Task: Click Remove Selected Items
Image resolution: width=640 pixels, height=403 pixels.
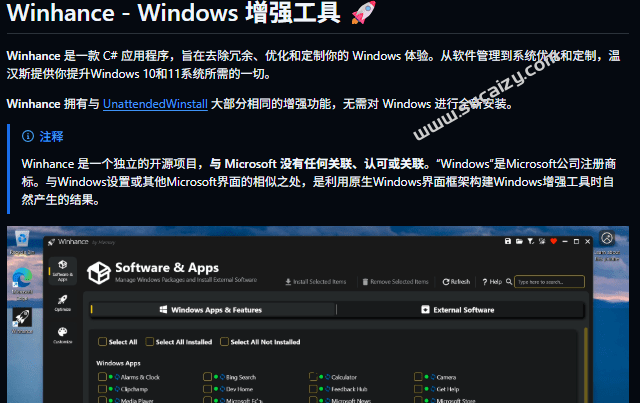Action: point(396,282)
